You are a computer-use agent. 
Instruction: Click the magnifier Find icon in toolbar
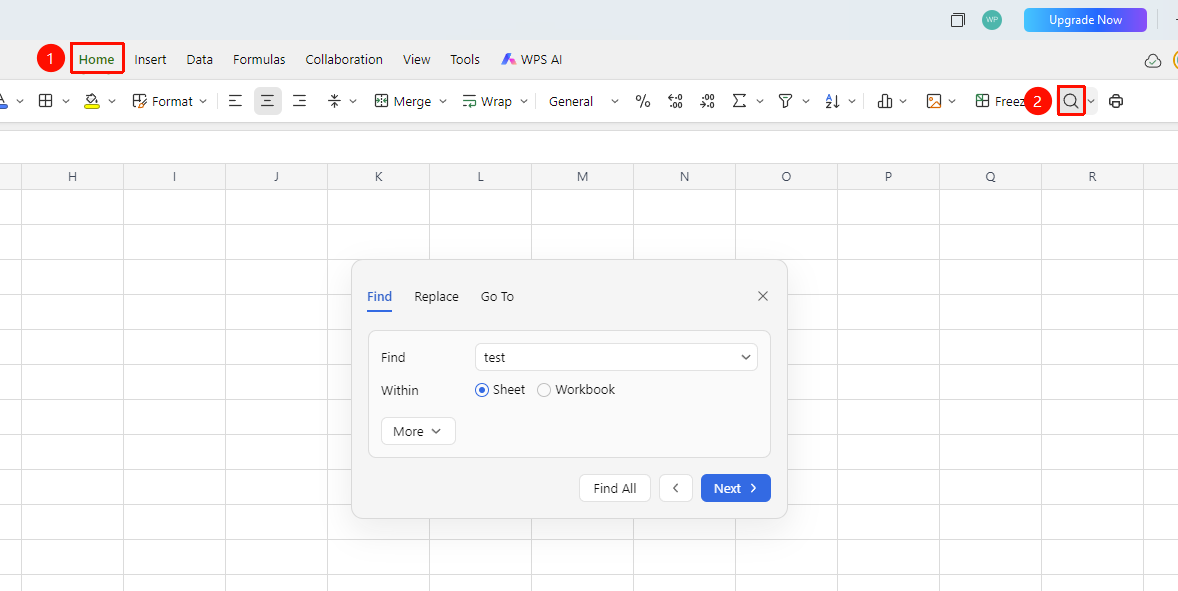(x=1071, y=101)
